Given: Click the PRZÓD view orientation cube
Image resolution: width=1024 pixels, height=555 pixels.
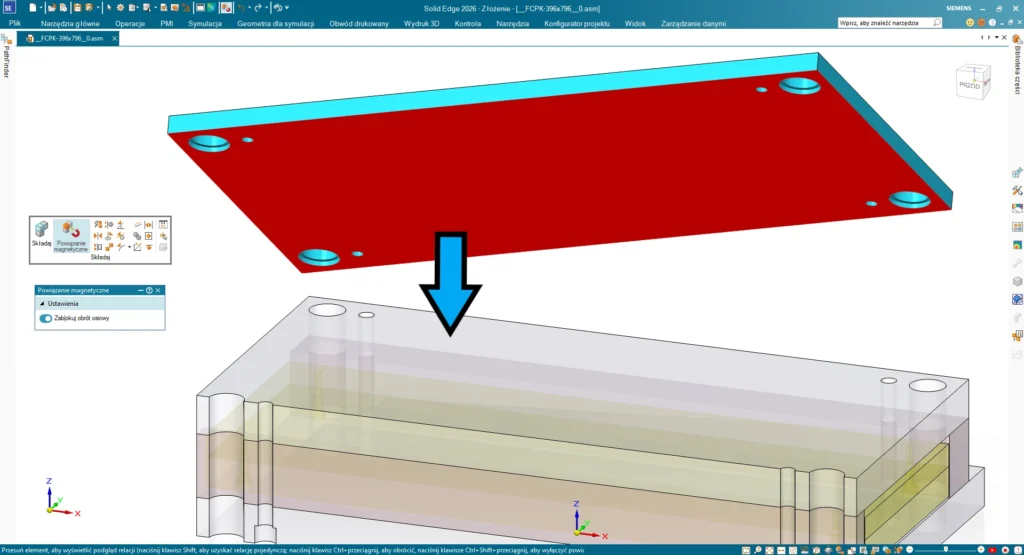Looking at the screenshot, I should [x=970, y=82].
